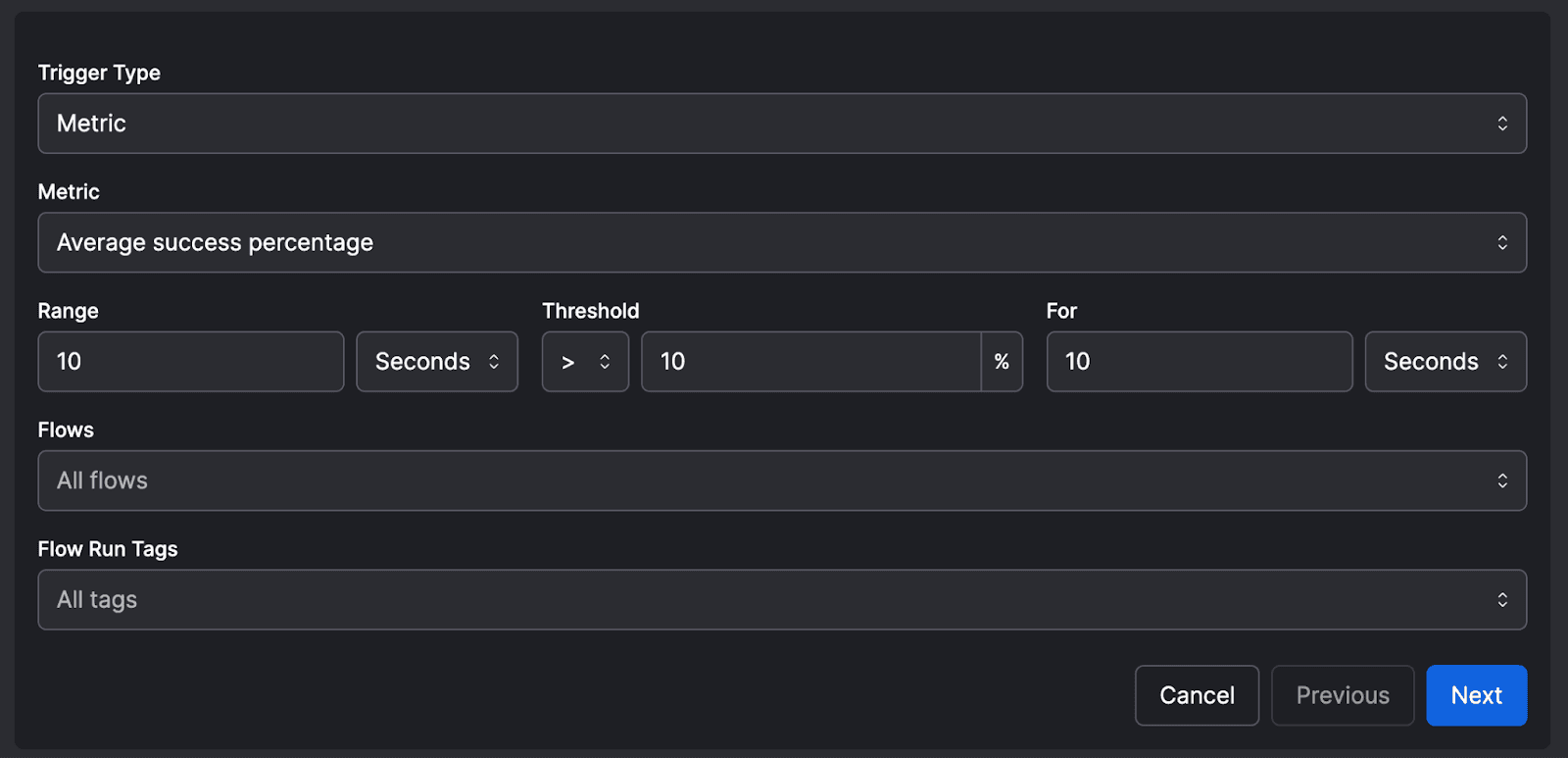The height and width of the screenshot is (758, 1568).
Task: Click the percent sign suffix on Threshold
Action: pos(1002,362)
